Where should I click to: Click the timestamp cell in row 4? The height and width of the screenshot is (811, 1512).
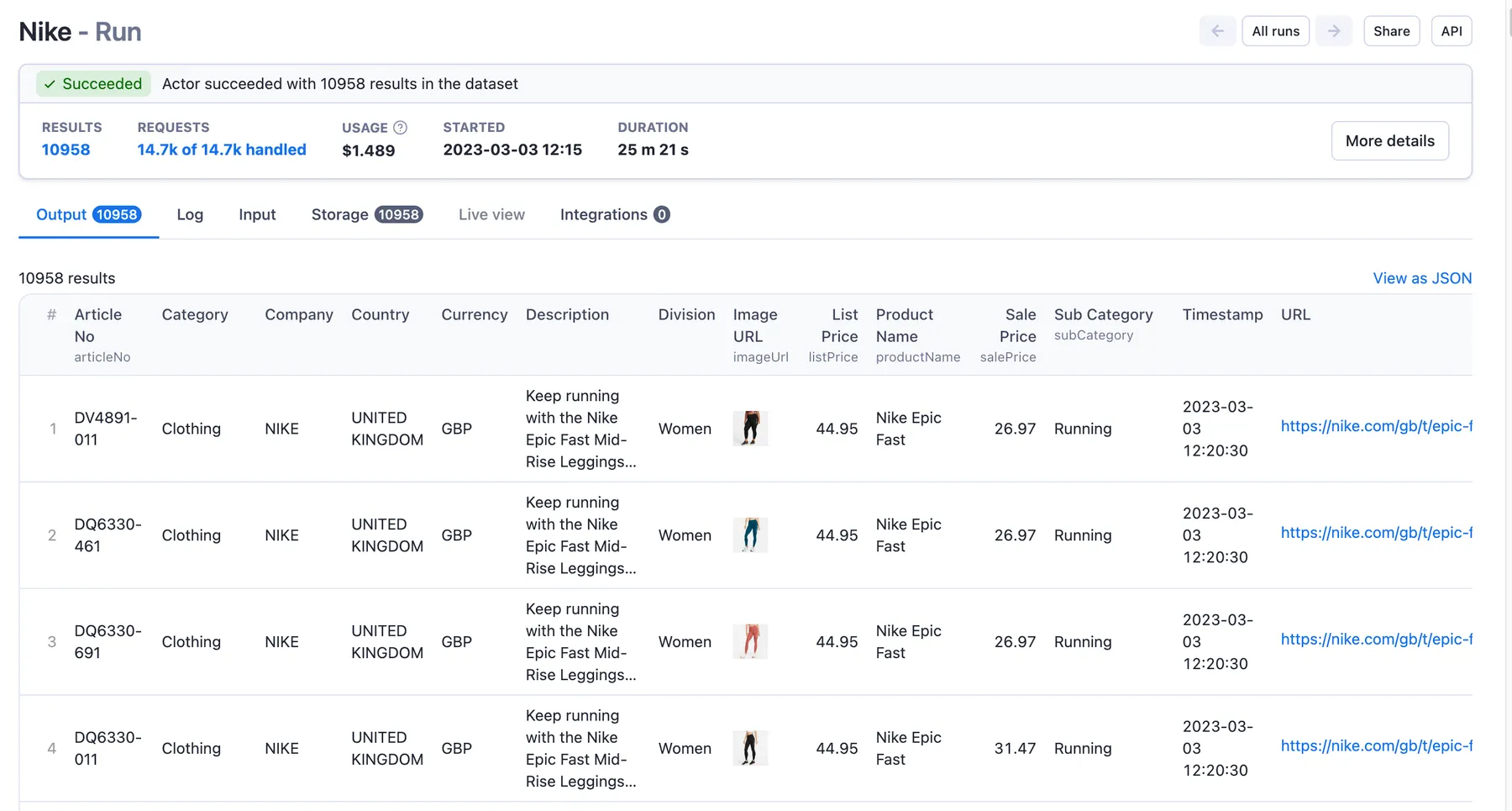pos(1218,749)
